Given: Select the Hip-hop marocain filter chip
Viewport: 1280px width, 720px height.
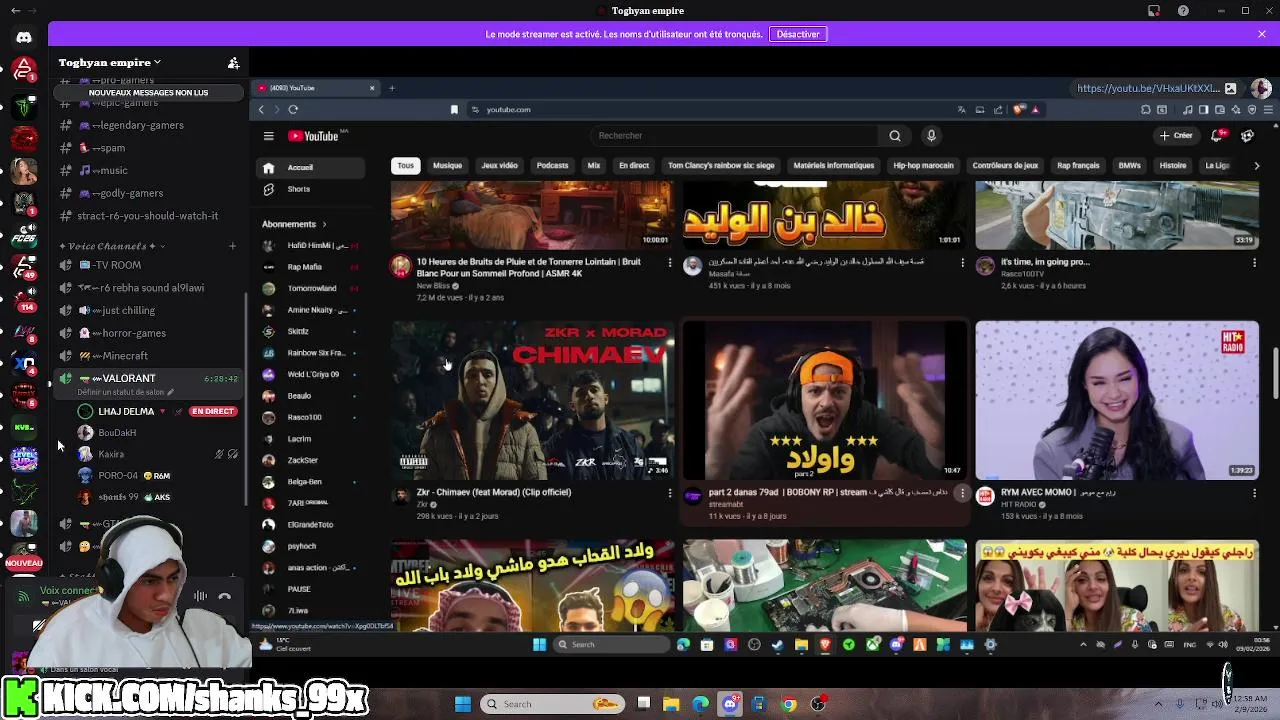Looking at the screenshot, I should (x=923, y=166).
